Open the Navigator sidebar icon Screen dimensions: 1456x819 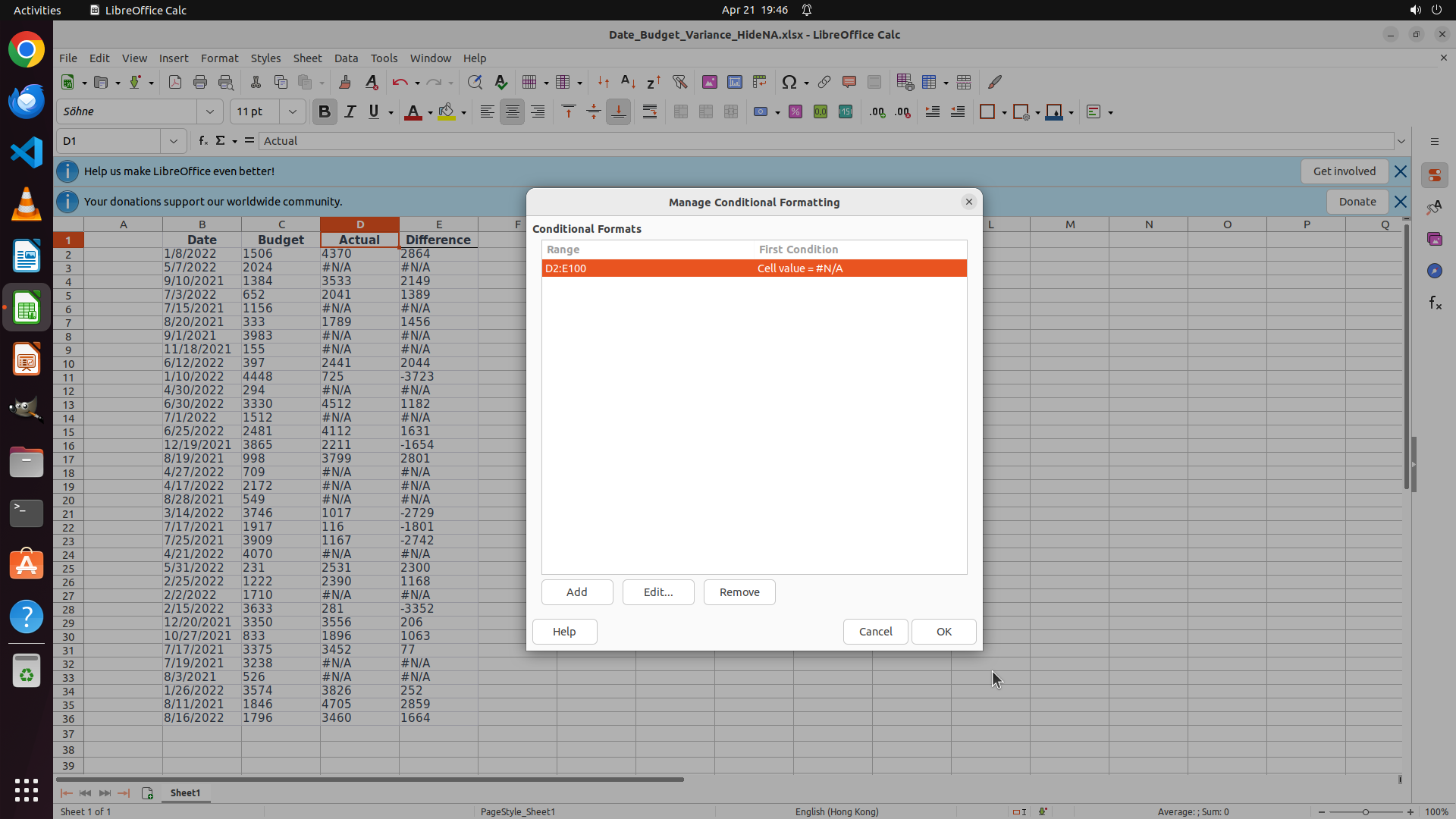pyautogui.click(x=1435, y=271)
